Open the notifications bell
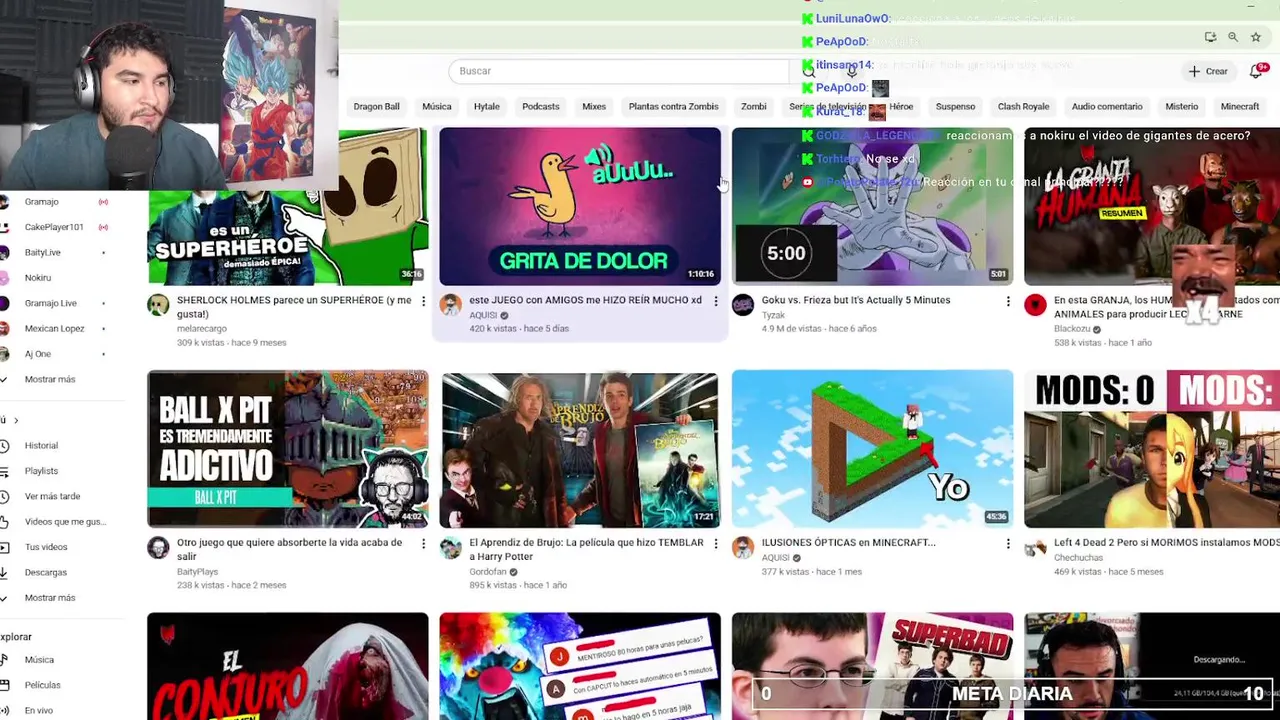Screen dimensions: 1280x720 (1256, 71)
